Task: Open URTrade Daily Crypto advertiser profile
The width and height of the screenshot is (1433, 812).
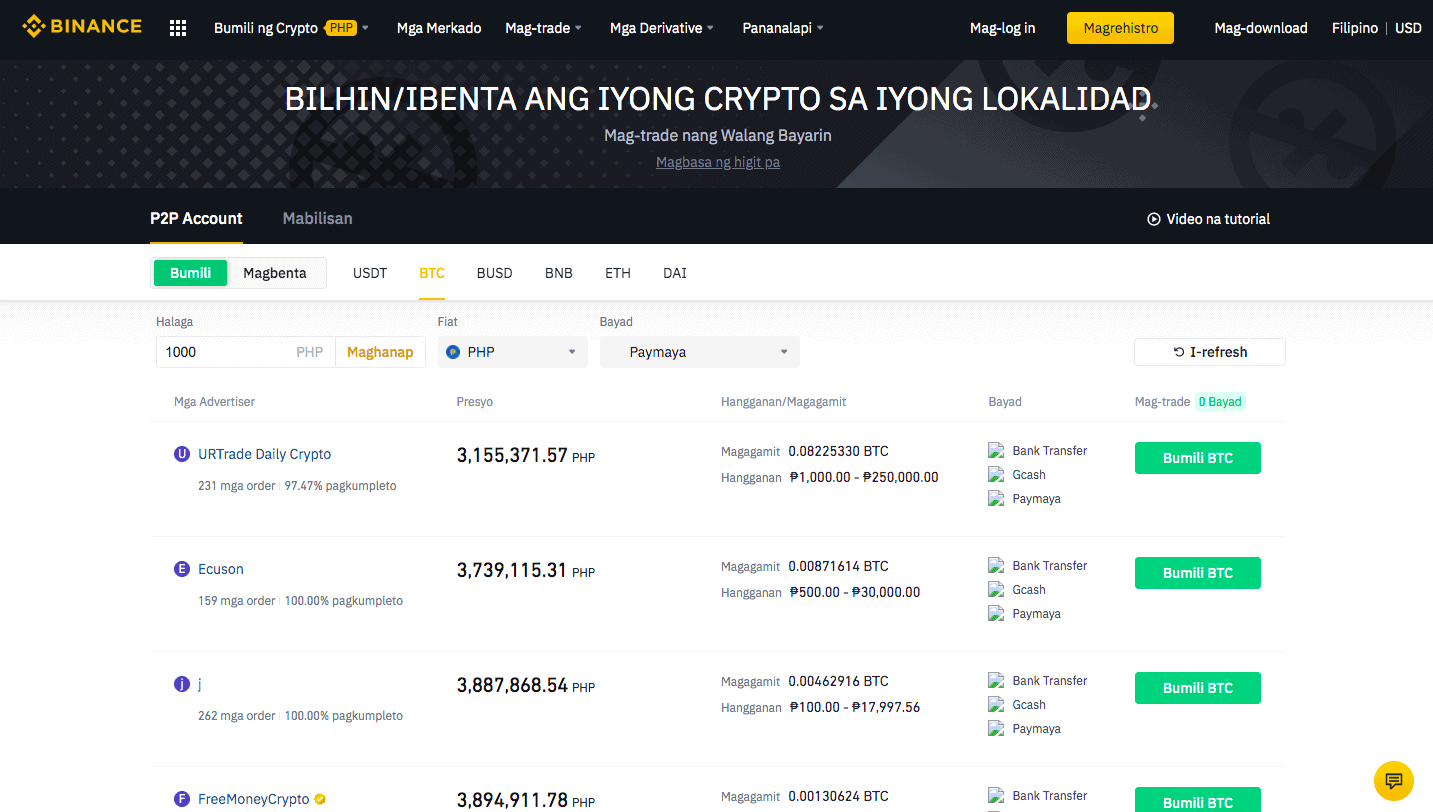Action: click(x=264, y=454)
